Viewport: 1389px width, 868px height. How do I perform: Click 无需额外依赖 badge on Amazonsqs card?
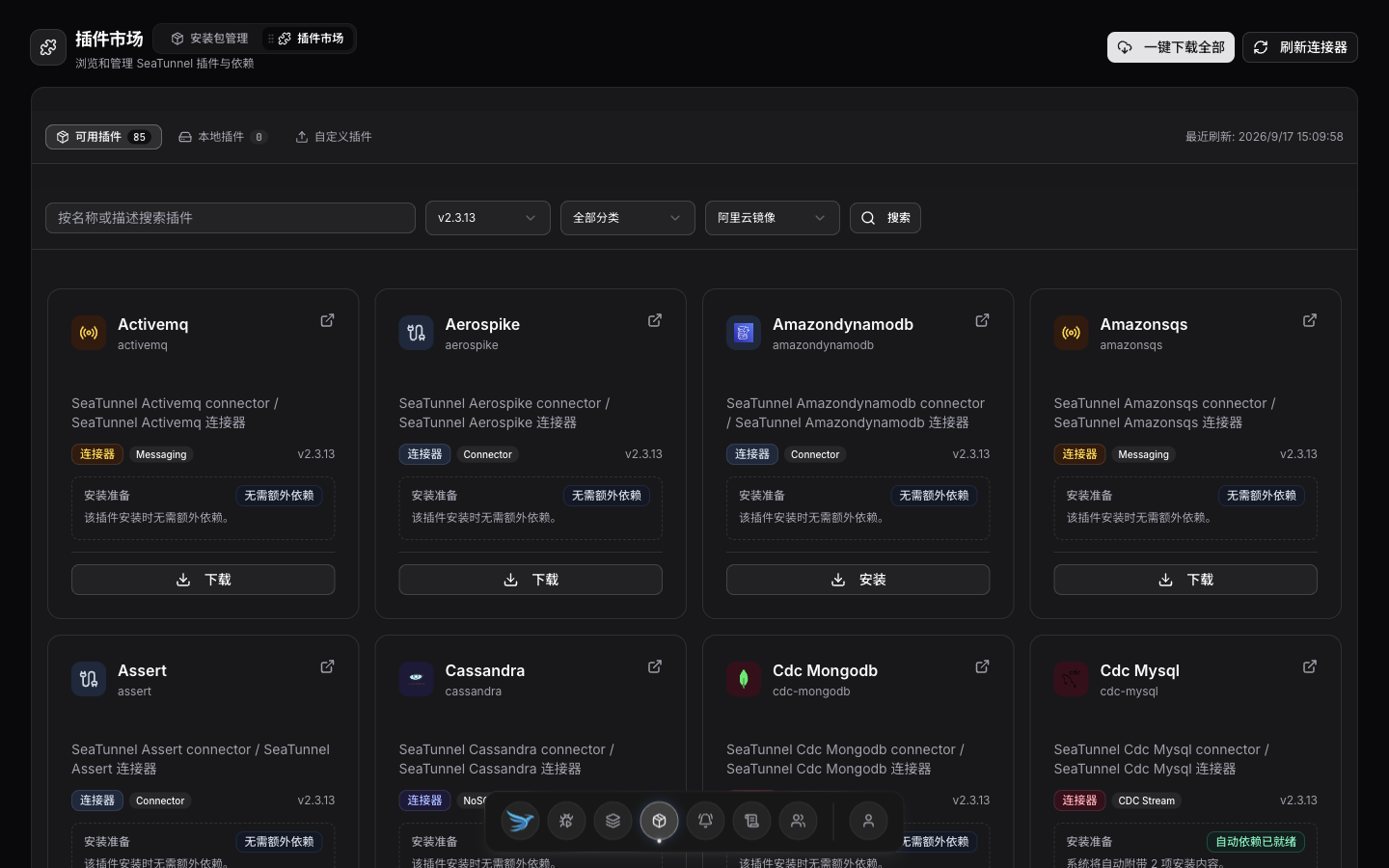pyautogui.click(x=1262, y=496)
